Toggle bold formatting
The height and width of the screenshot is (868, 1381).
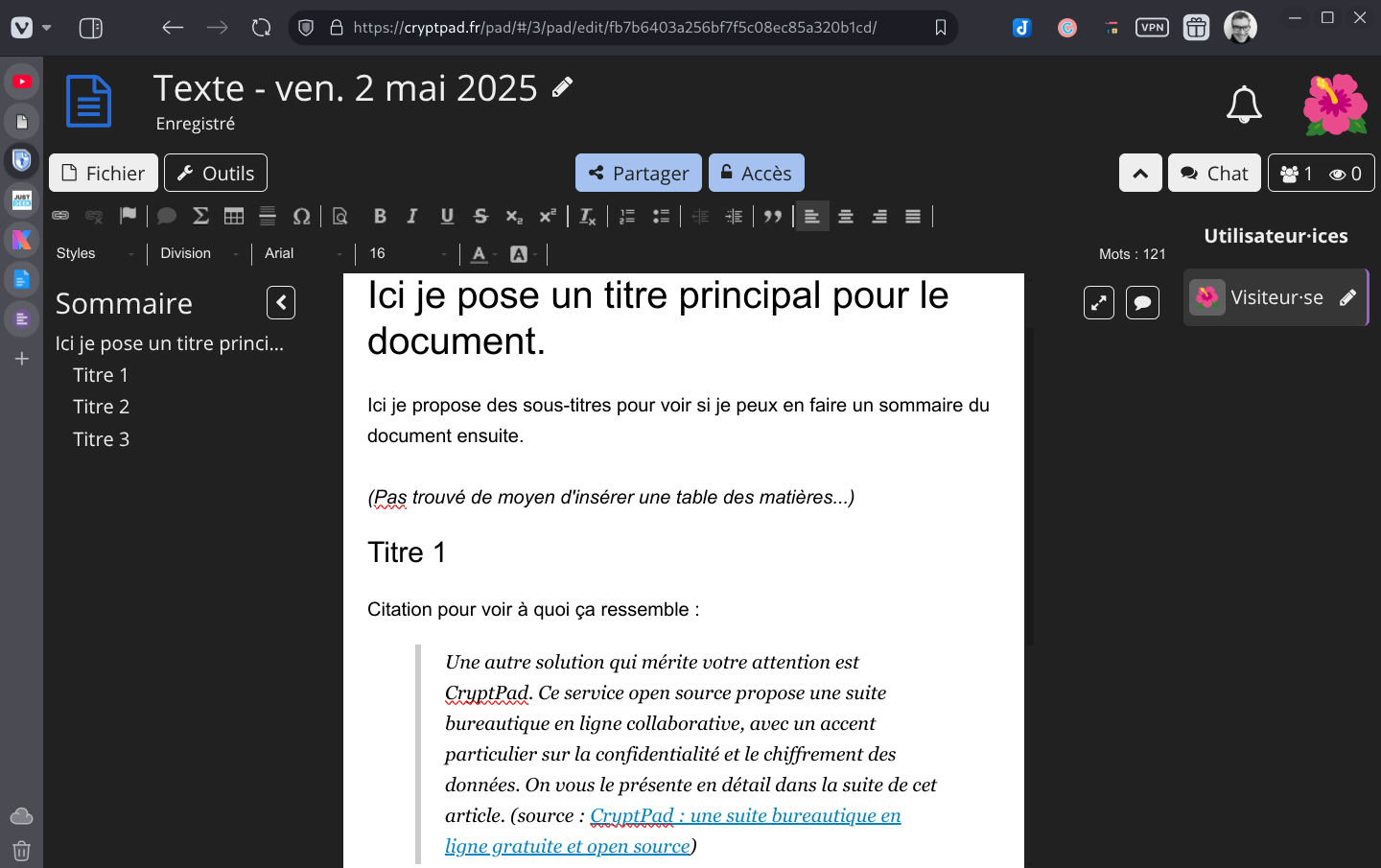coord(380,216)
